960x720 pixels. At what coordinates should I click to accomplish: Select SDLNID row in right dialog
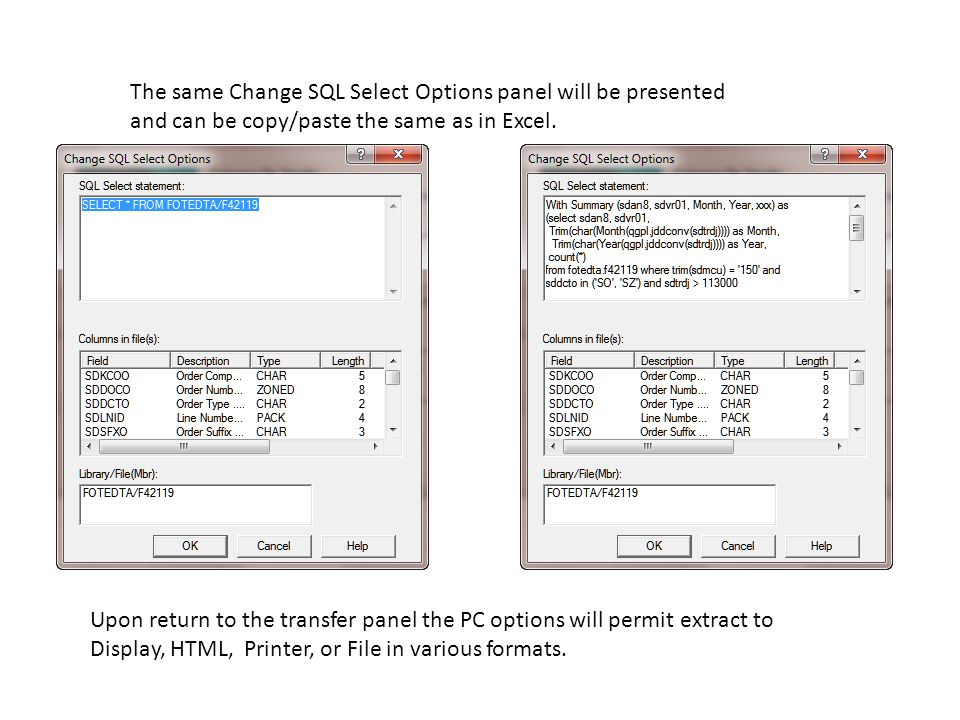[x=697, y=418]
